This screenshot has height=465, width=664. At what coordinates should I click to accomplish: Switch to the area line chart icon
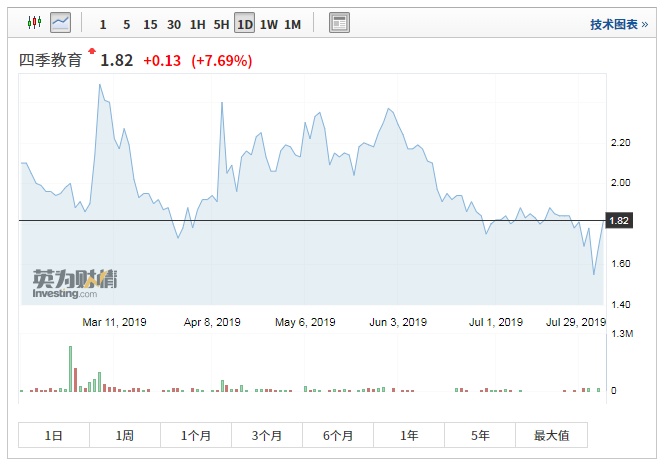(61, 22)
